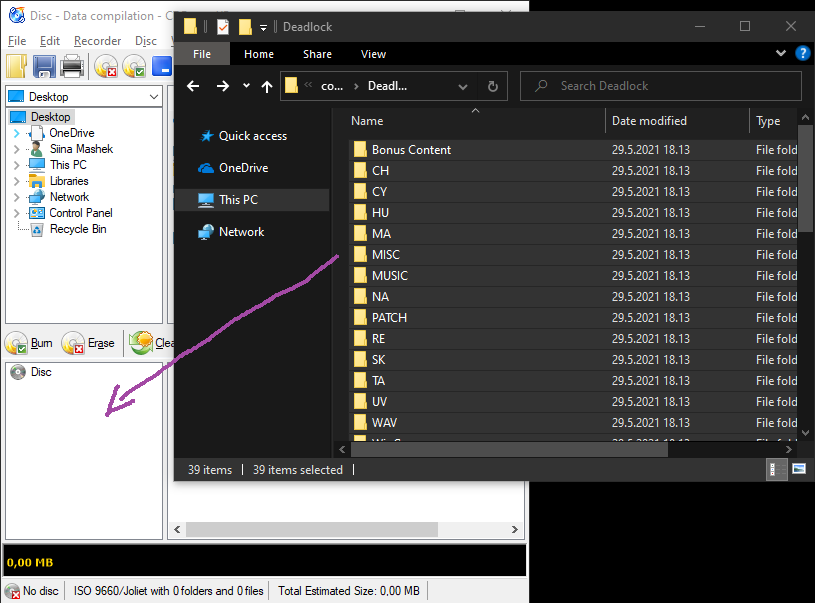Click the MUSIC folder row
The height and width of the screenshot is (603, 815).
click(x=572, y=276)
